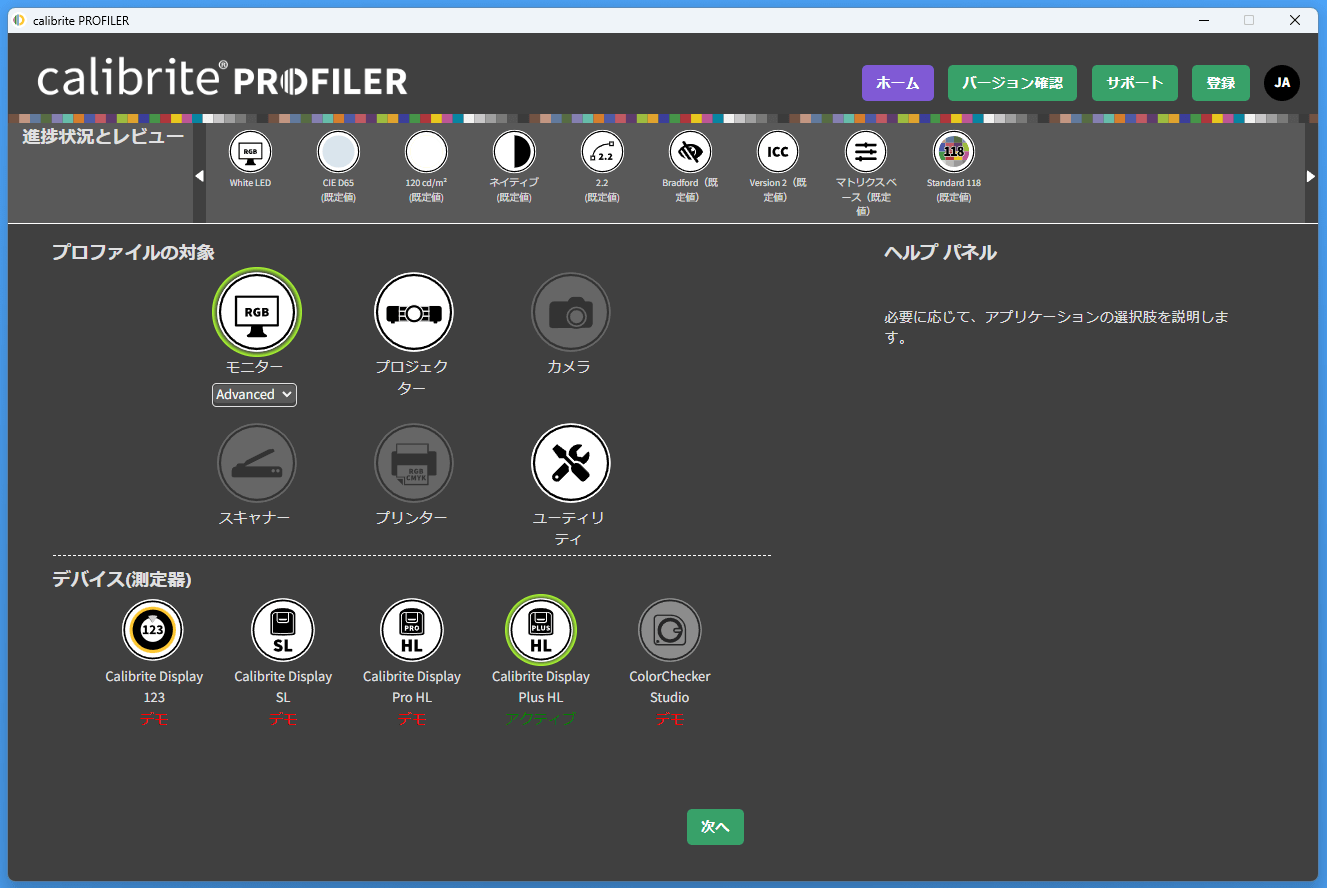
Task: Click the calibrite PROFILER logo
Action: tap(222, 79)
